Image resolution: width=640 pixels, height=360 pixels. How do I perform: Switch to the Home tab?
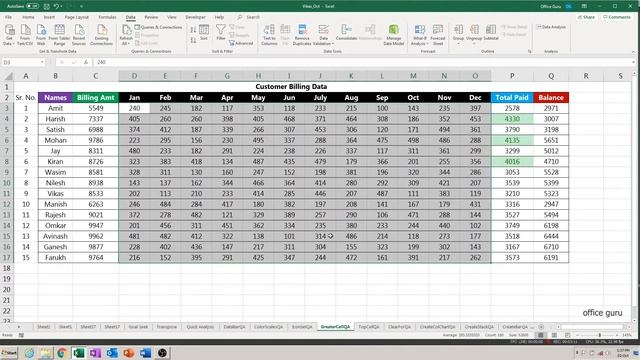[x=28, y=17]
